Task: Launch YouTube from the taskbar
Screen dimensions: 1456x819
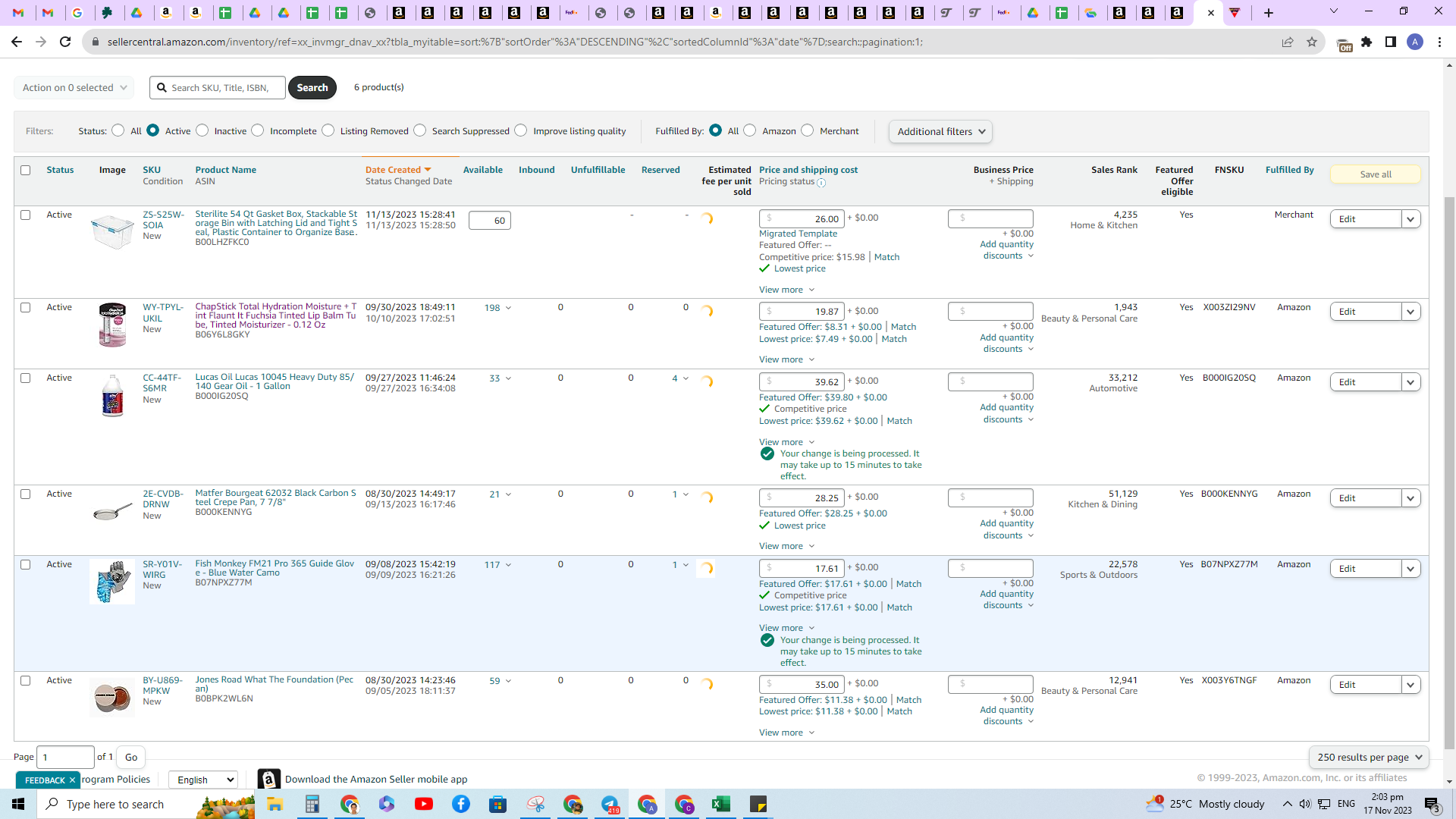Action: pyautogui.click(x=424, y=804)
